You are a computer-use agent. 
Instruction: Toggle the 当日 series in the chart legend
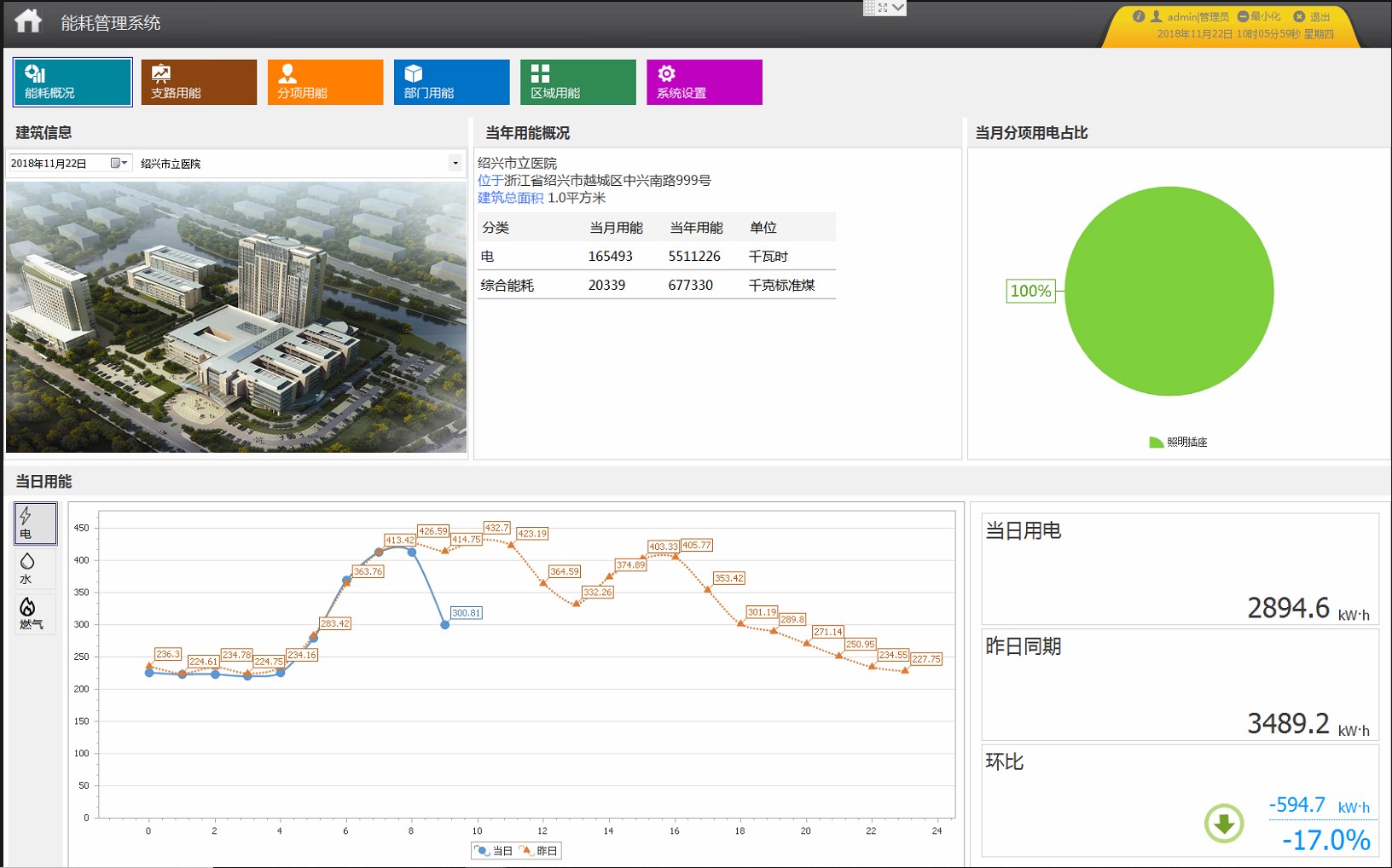pyautogui.click(x=494, y=851)
